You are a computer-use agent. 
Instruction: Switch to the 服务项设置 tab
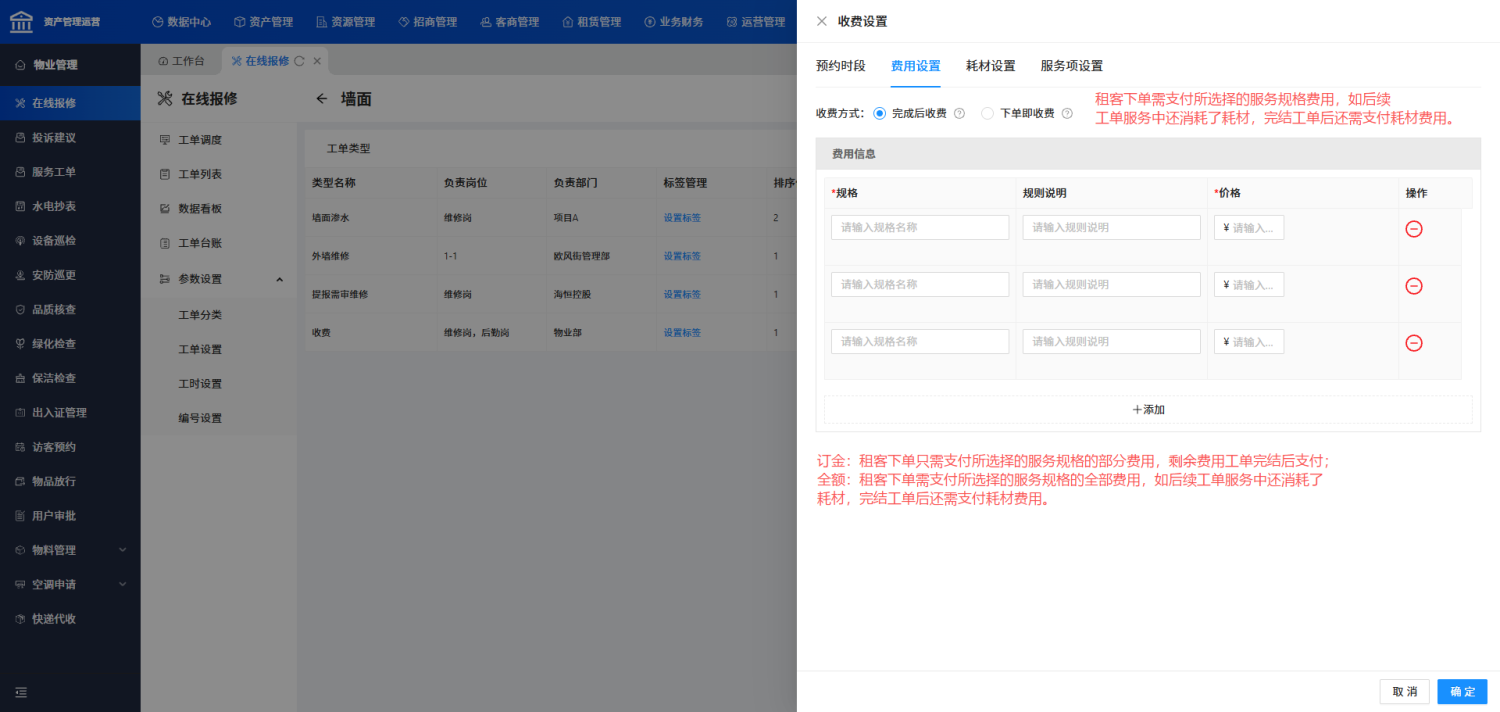pos(1071,66)
